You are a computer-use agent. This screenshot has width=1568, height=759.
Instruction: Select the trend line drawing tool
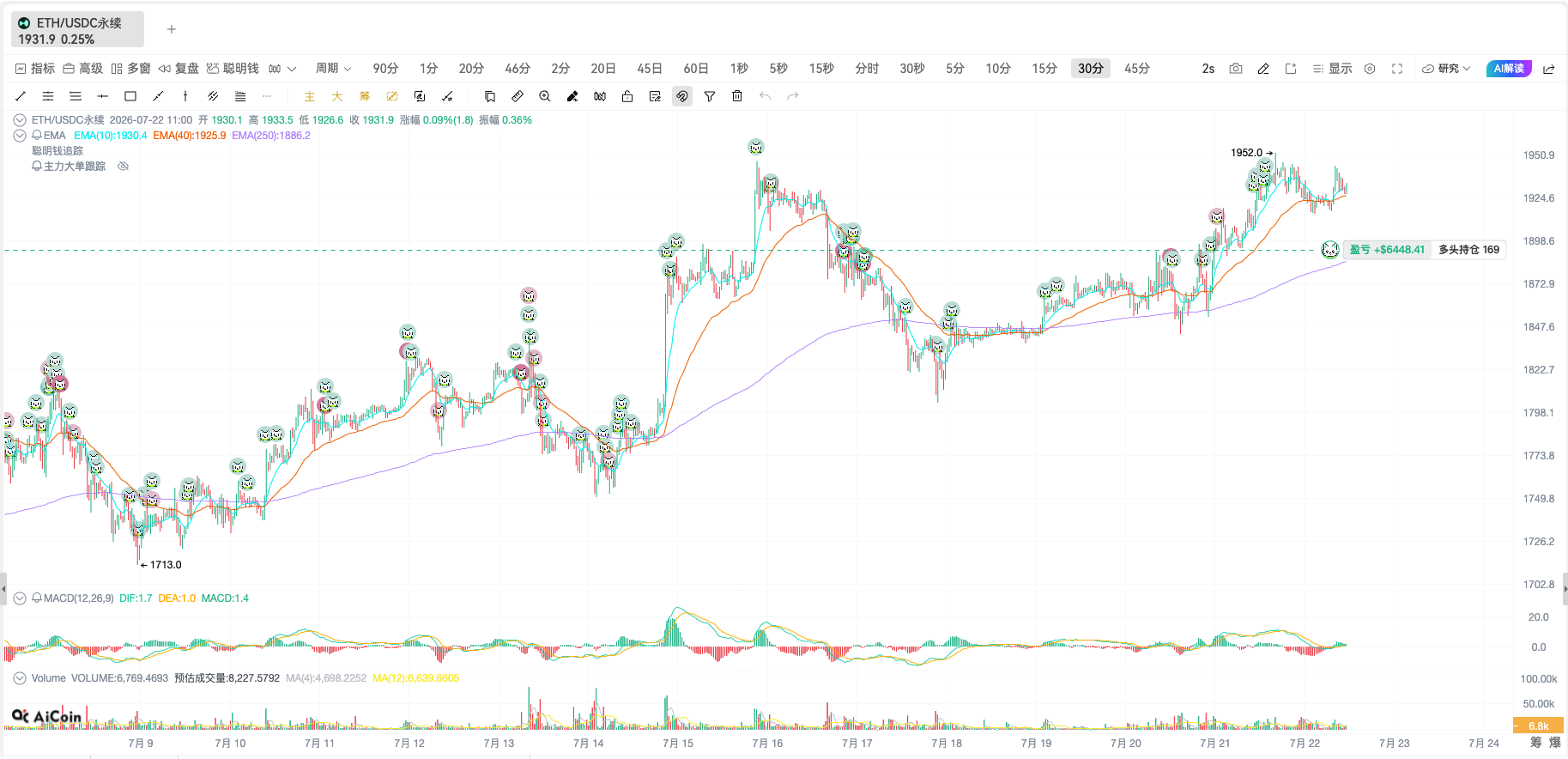21,96
